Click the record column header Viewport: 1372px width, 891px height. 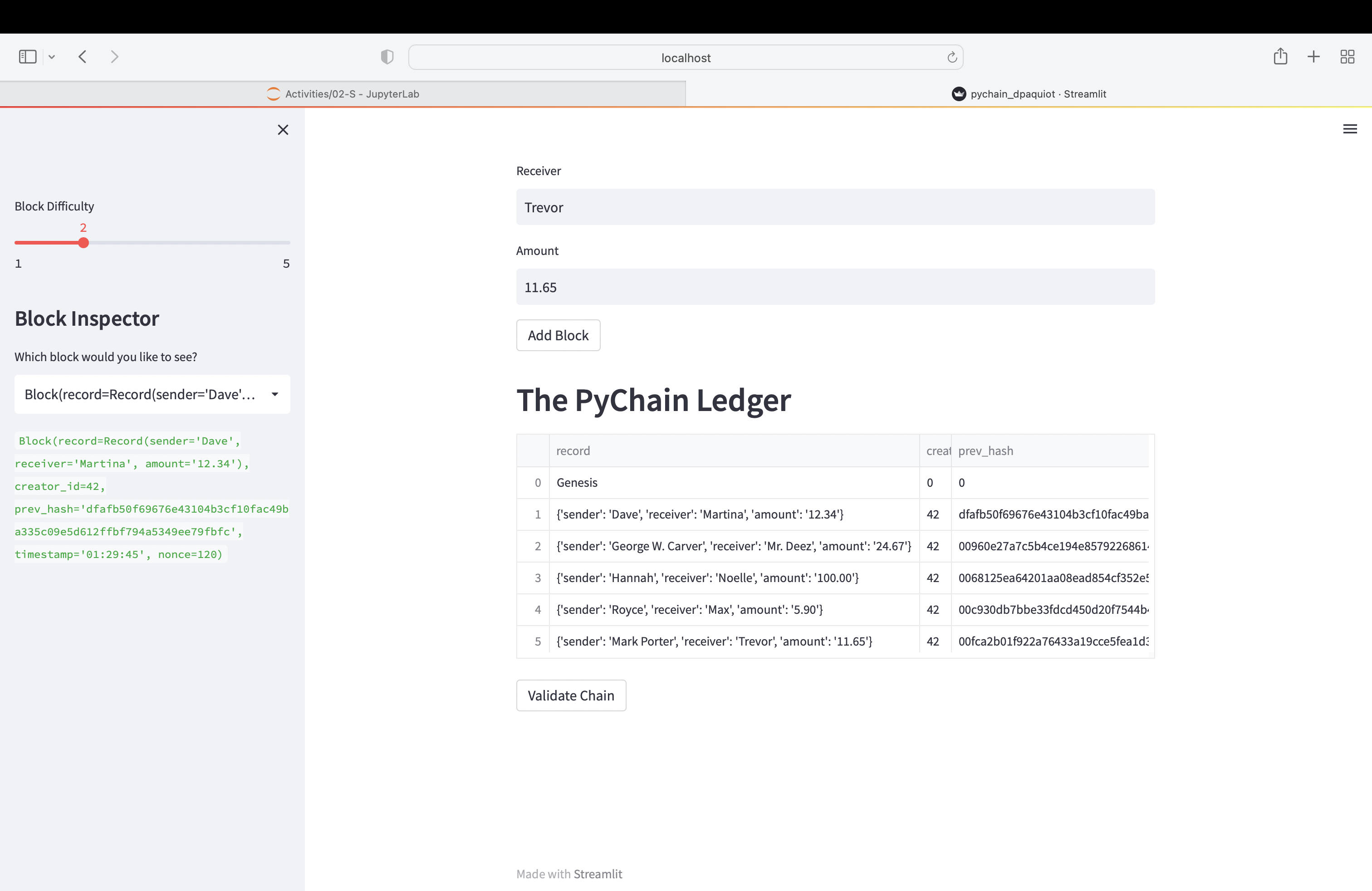pyautogui.click(x=735, y=450)
